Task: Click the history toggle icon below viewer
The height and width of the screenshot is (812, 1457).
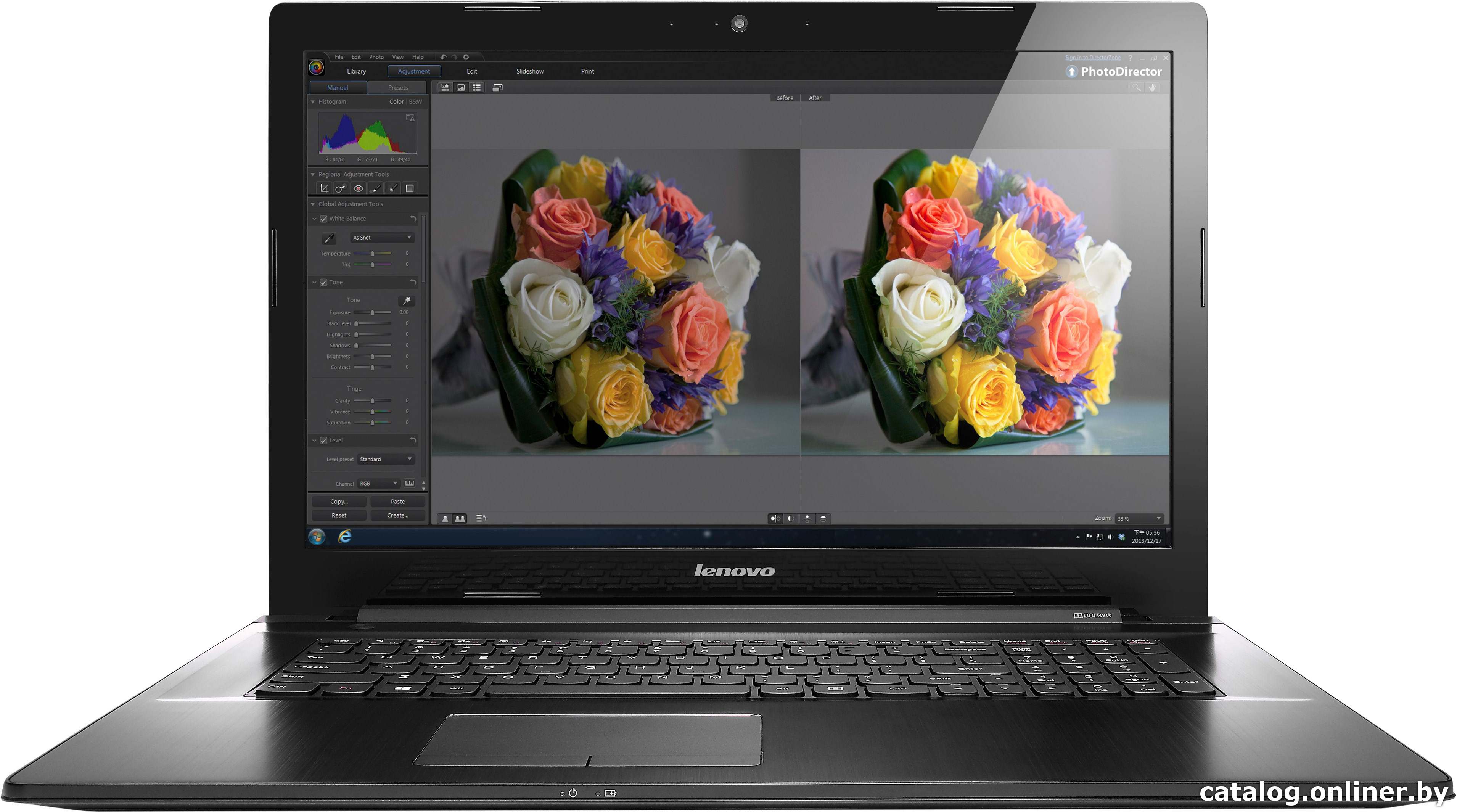Action: (x=481, y=518)
